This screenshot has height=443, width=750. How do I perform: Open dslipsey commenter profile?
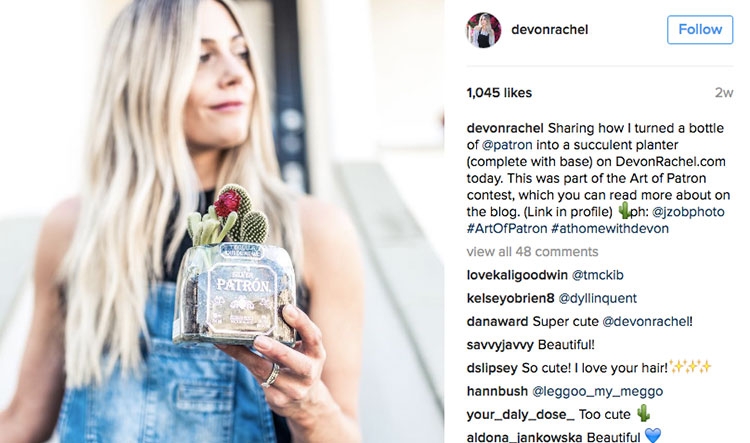tap(492, 368)
